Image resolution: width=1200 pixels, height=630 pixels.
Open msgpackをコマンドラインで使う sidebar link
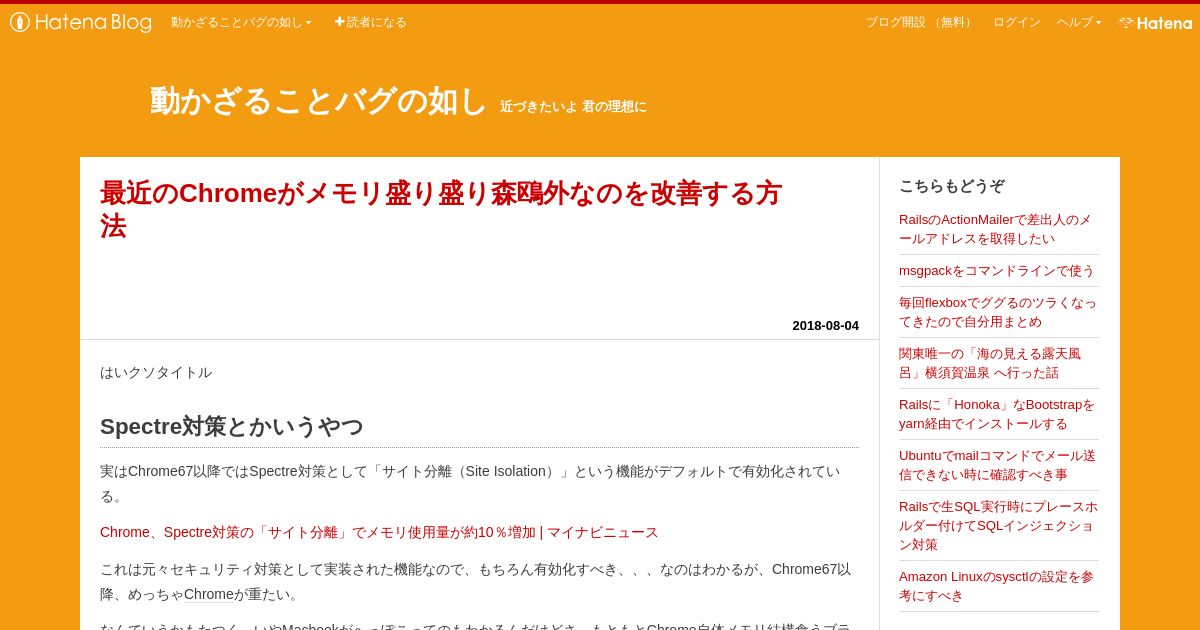pos(996,270)
